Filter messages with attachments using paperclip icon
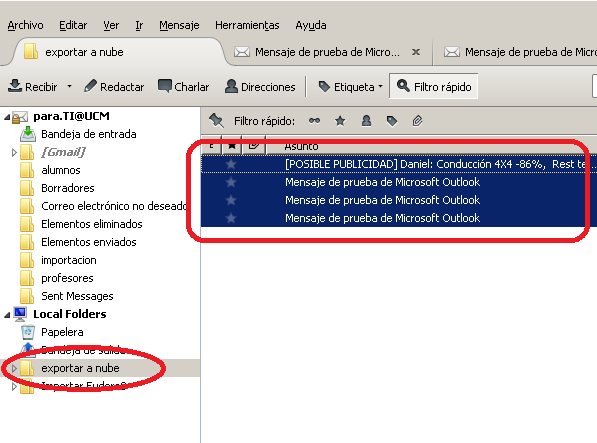Screen dimensions: 597x443 (x=417, y=121)
